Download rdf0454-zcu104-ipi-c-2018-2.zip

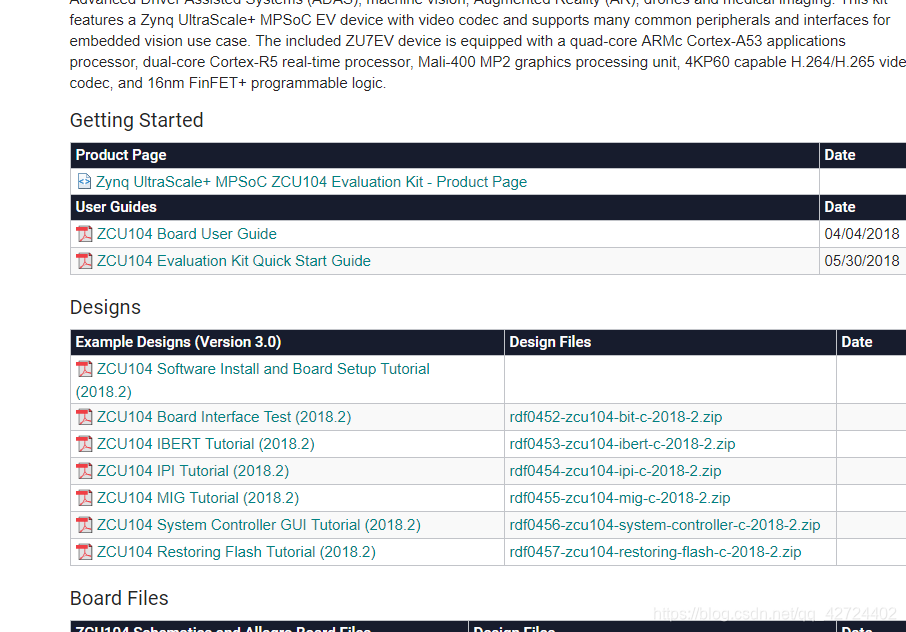point(615,471)
